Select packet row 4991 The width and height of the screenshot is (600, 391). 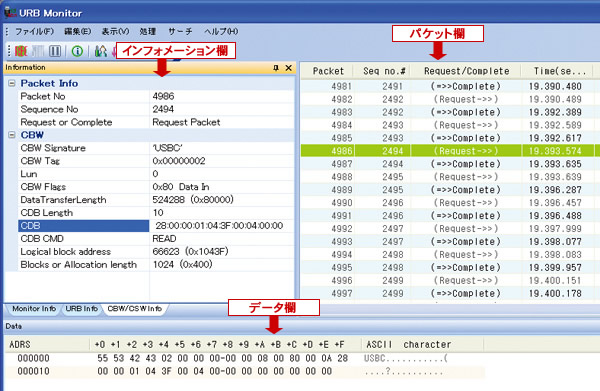[450, 216]
